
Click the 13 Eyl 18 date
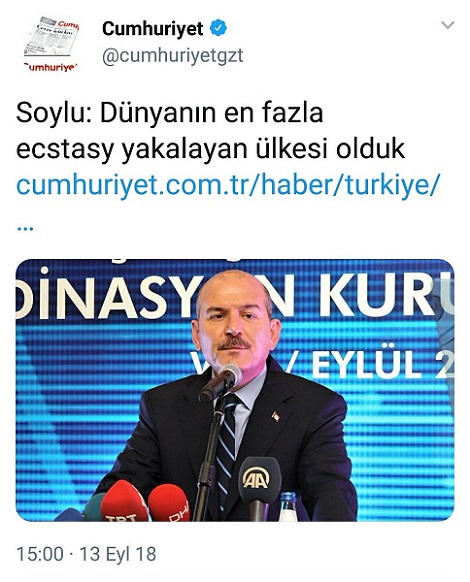click(118, 555)
